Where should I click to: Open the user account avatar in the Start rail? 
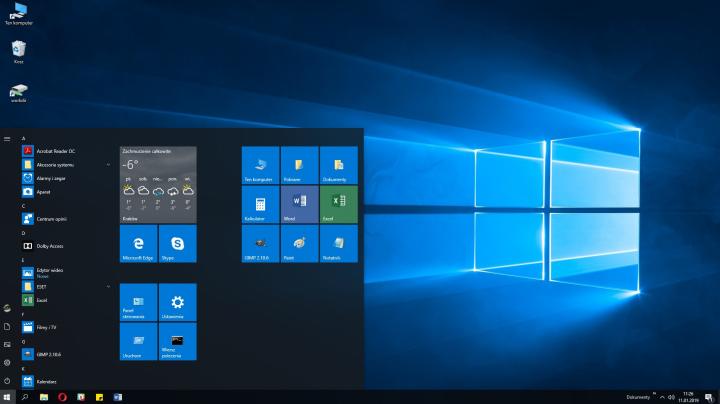[x=7, y=309]
